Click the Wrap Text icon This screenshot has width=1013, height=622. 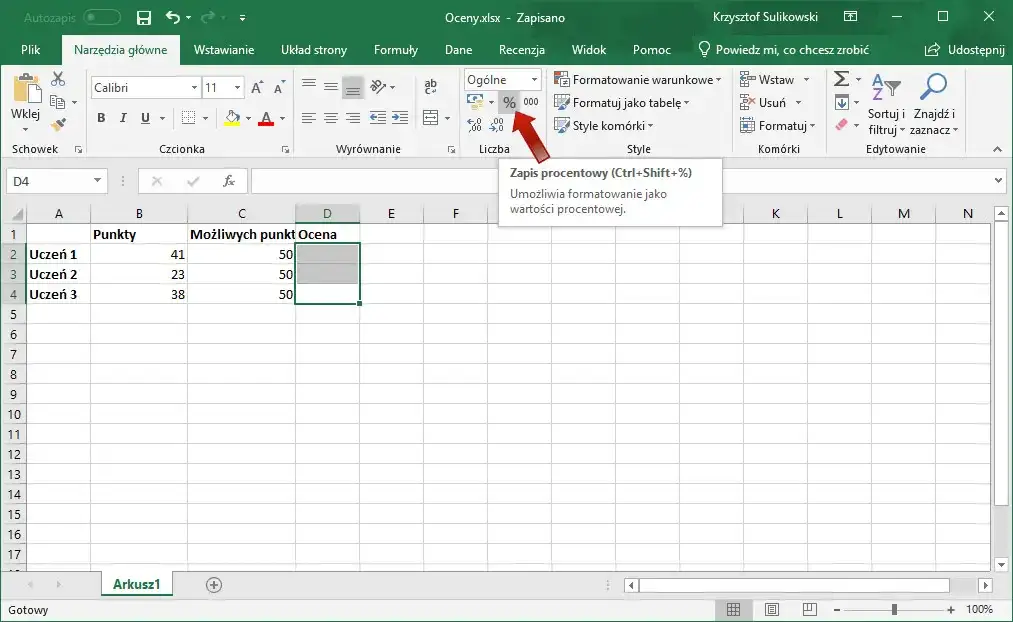point(431,88)
